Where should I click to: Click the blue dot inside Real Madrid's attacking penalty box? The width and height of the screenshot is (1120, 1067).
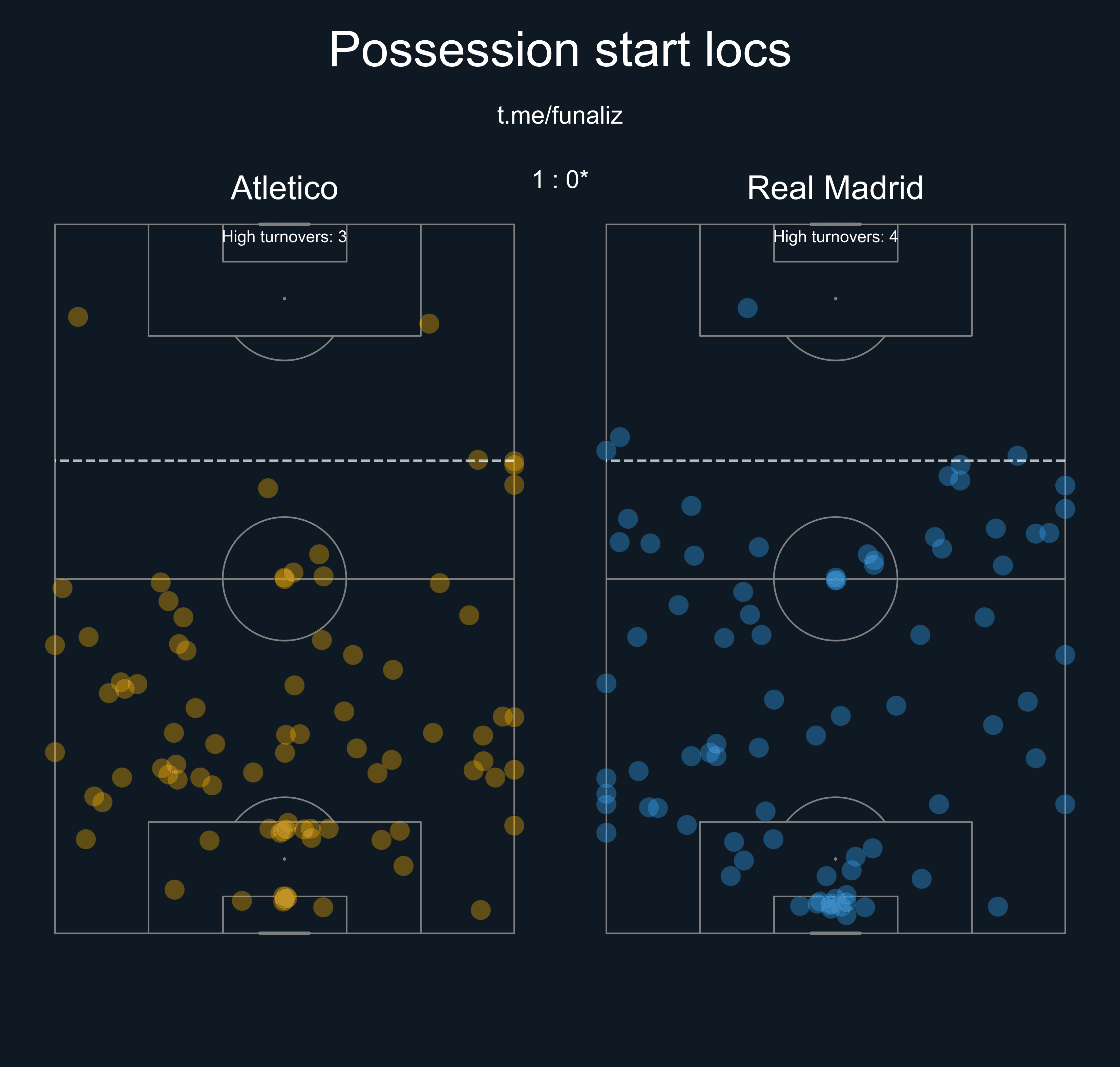click(747, 308)
